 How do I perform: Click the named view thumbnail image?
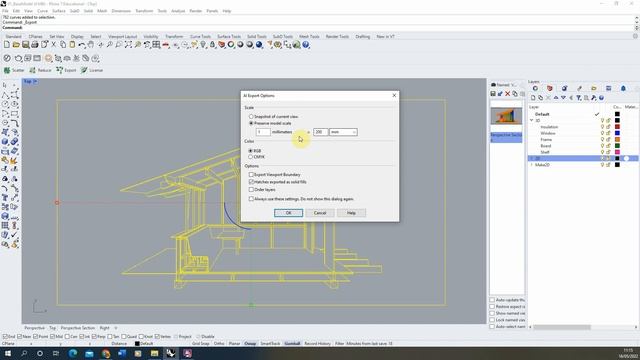(506, 116)
